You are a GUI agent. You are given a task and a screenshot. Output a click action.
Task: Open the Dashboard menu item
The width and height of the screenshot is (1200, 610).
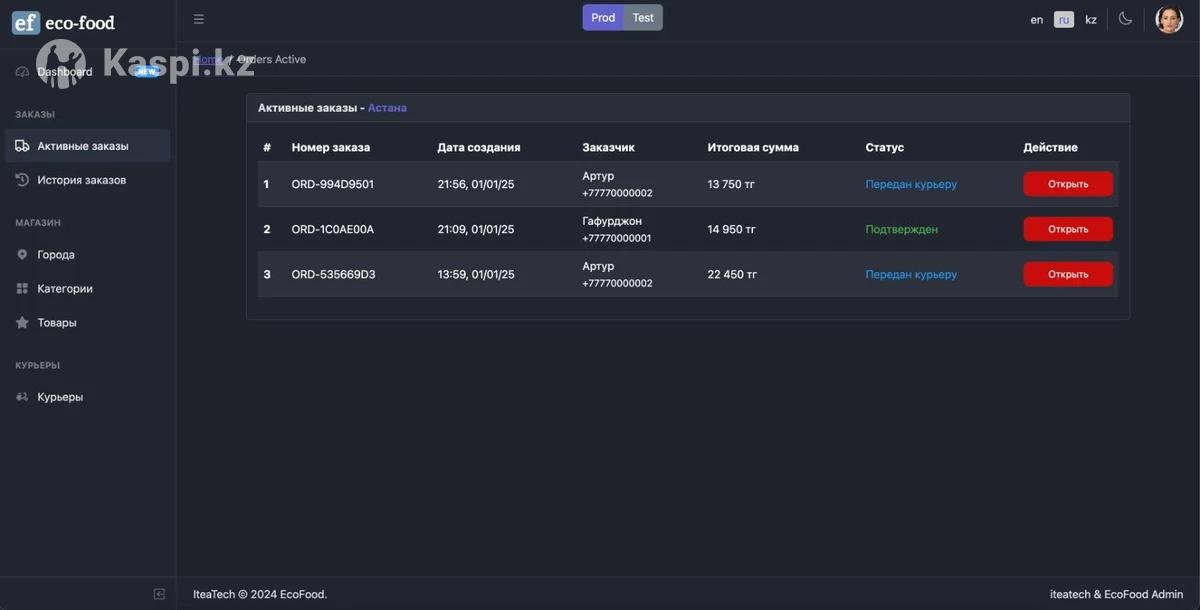tap(65, 72)
